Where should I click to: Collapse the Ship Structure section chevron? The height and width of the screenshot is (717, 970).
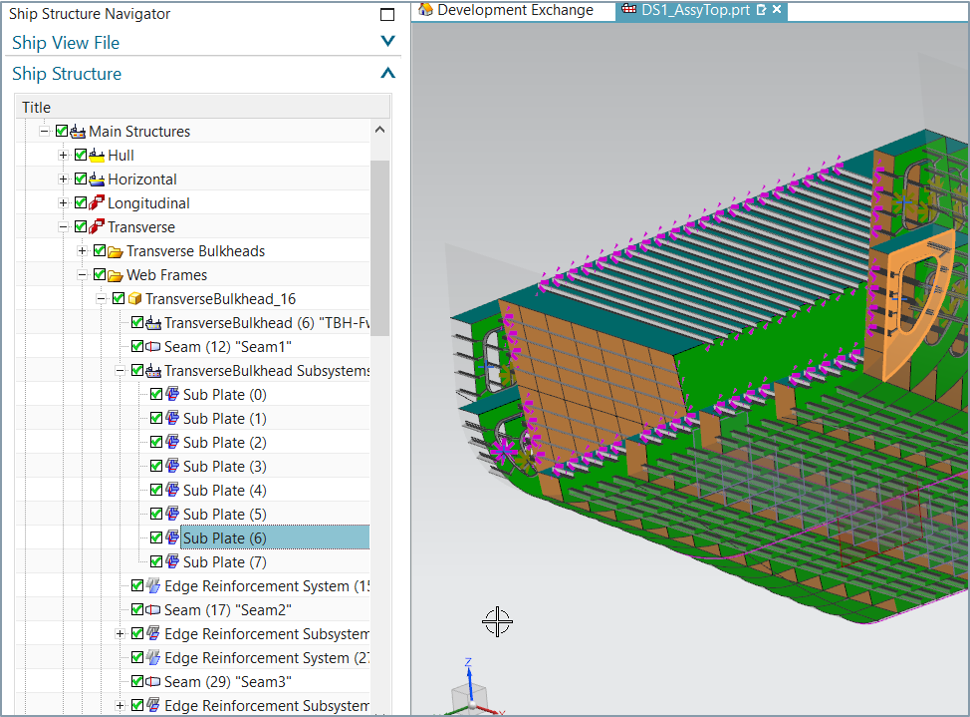point(387,72)
